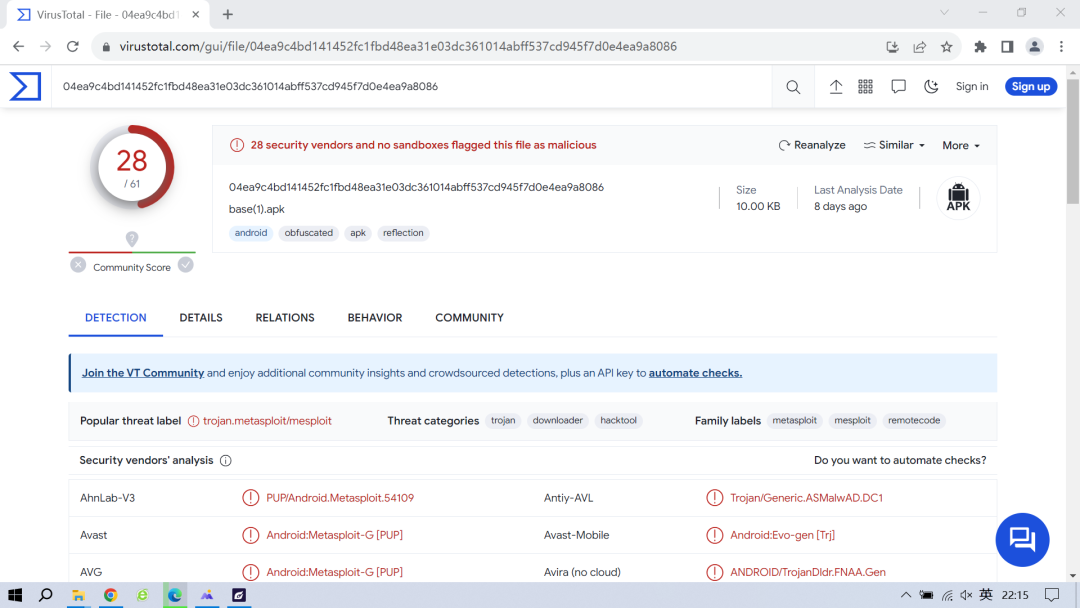
Task: Click the APK file type icon
Action: pos(958,198)
